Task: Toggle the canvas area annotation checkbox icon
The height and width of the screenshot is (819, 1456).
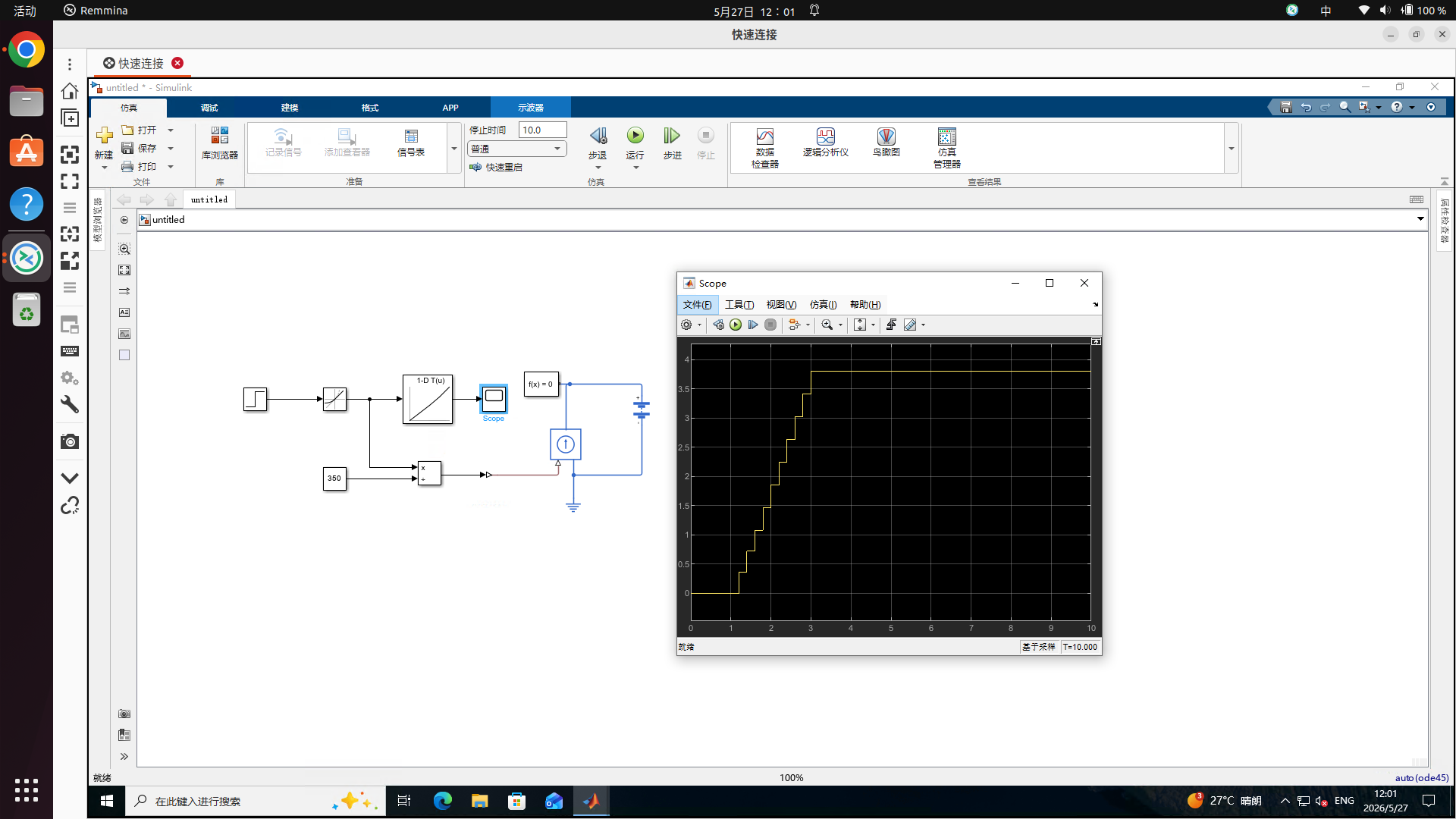Action: click(124, 355)
